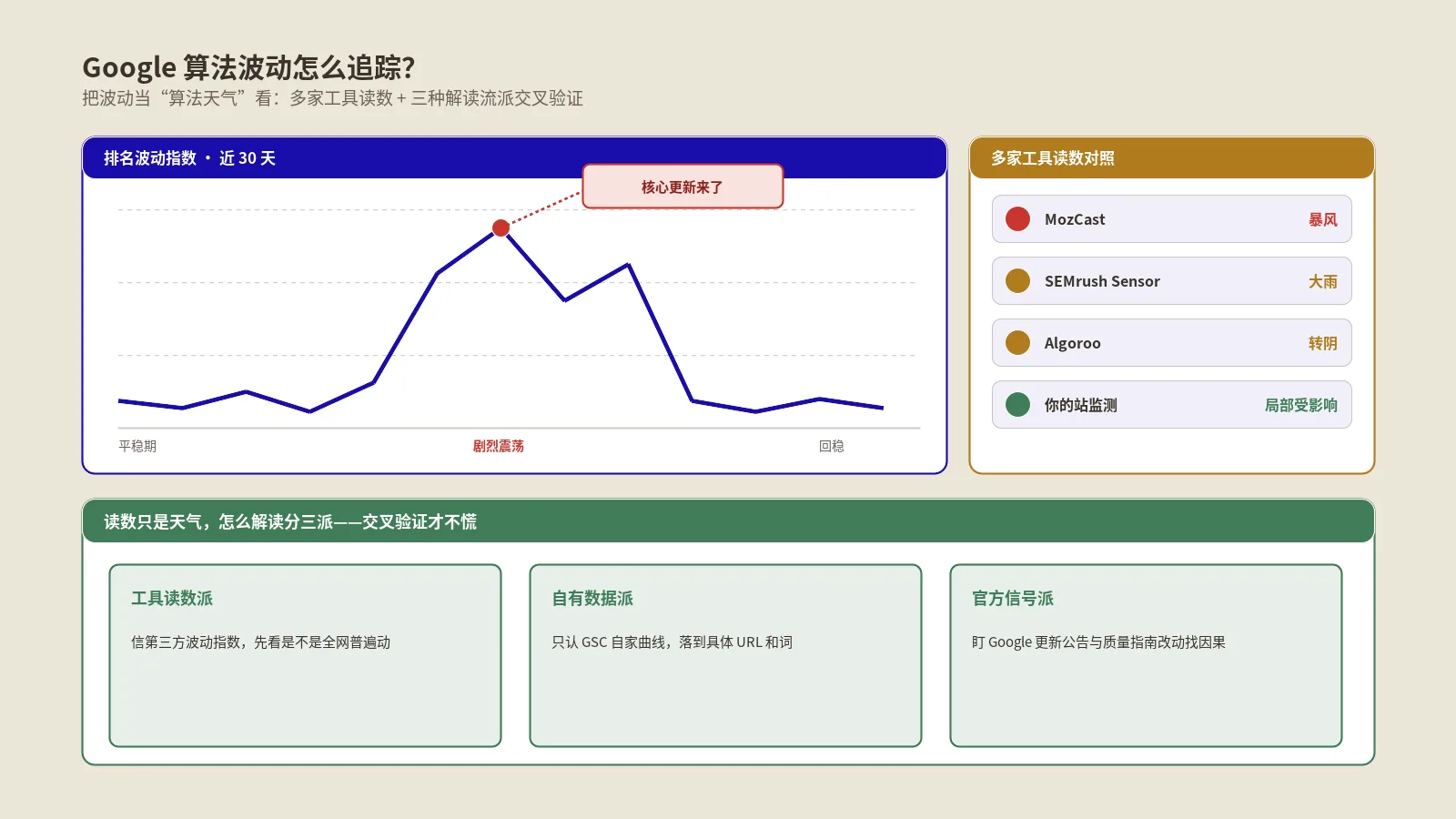The height and width of the screenshot is (819, 1456).
Task: Click the 转阴 reading value
Action: pos(1323,343)
